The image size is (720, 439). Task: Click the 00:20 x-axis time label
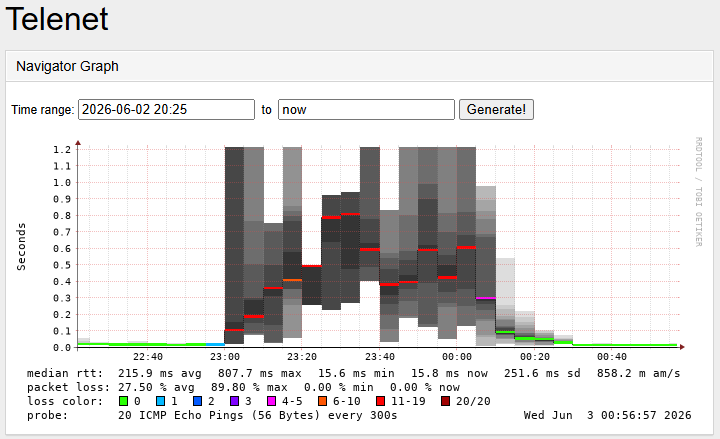(534, 356)
